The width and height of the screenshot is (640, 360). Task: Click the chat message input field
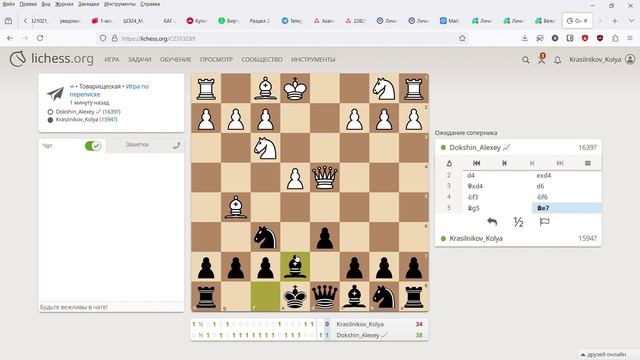point(111,307)
